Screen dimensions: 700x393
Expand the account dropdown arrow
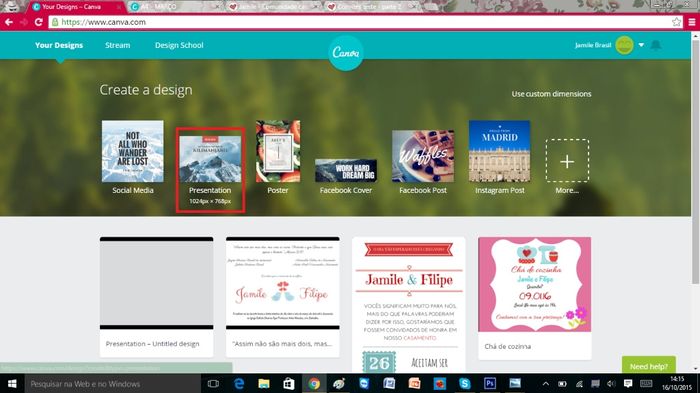(x=641, y=45)
